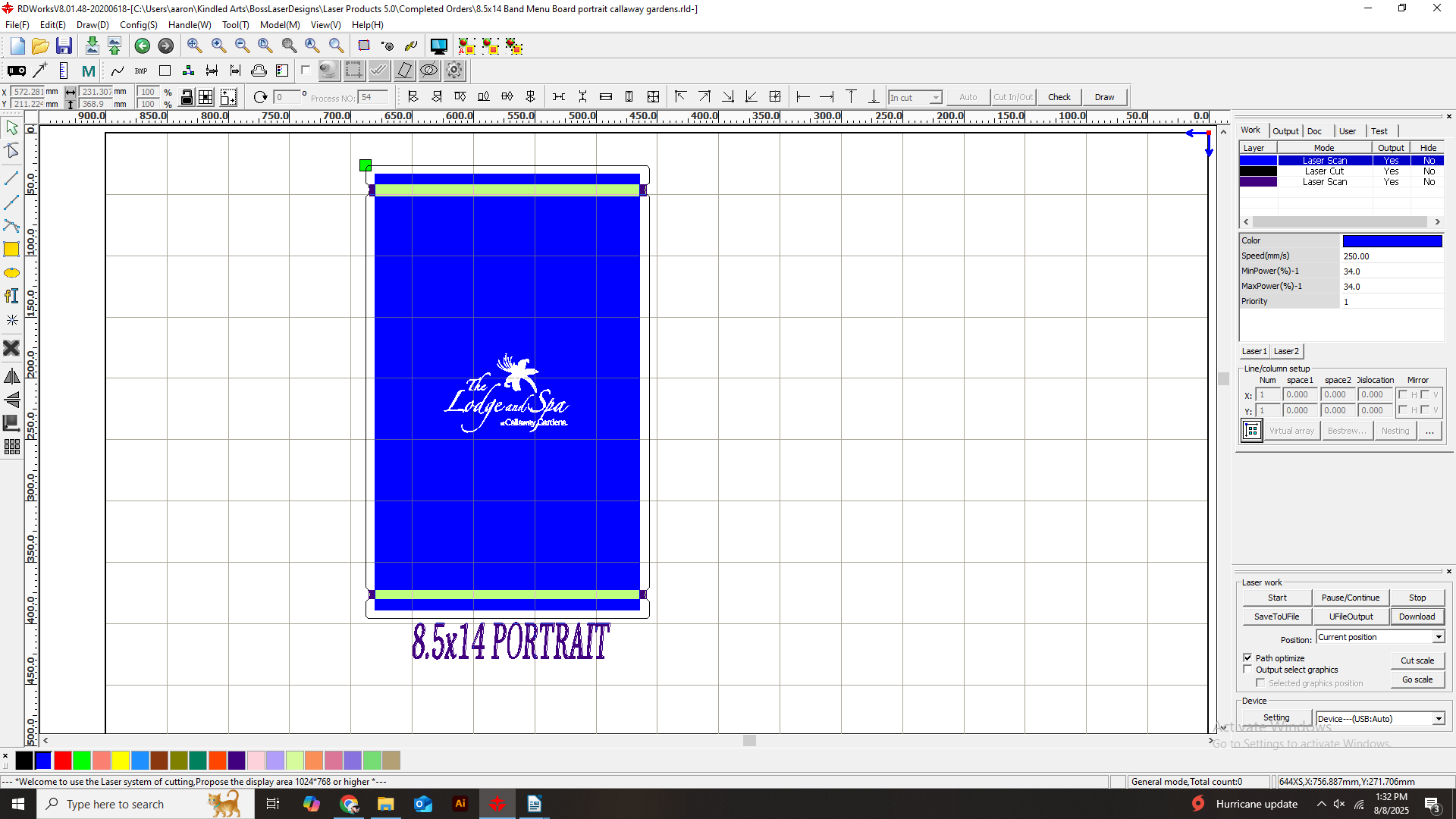Click the Zoom In magnifier icon
The width and height of the screenshot is (1456, 819).
point(218,46)
